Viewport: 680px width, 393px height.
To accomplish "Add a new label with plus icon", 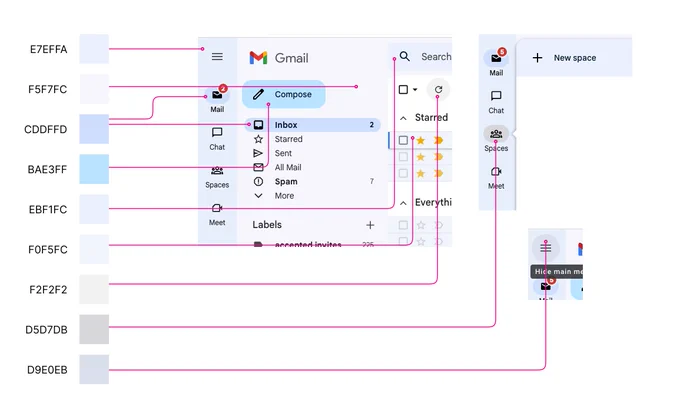I will (370, 225).
